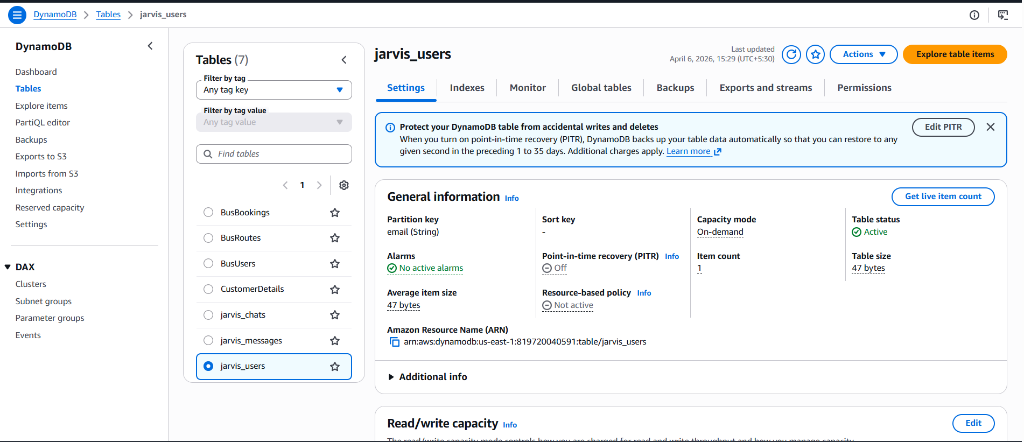This screenshot has height=442, width=1024.
Task: Switch to the Monitor tab
Action: pyautogui.click(x=528, y=87)
